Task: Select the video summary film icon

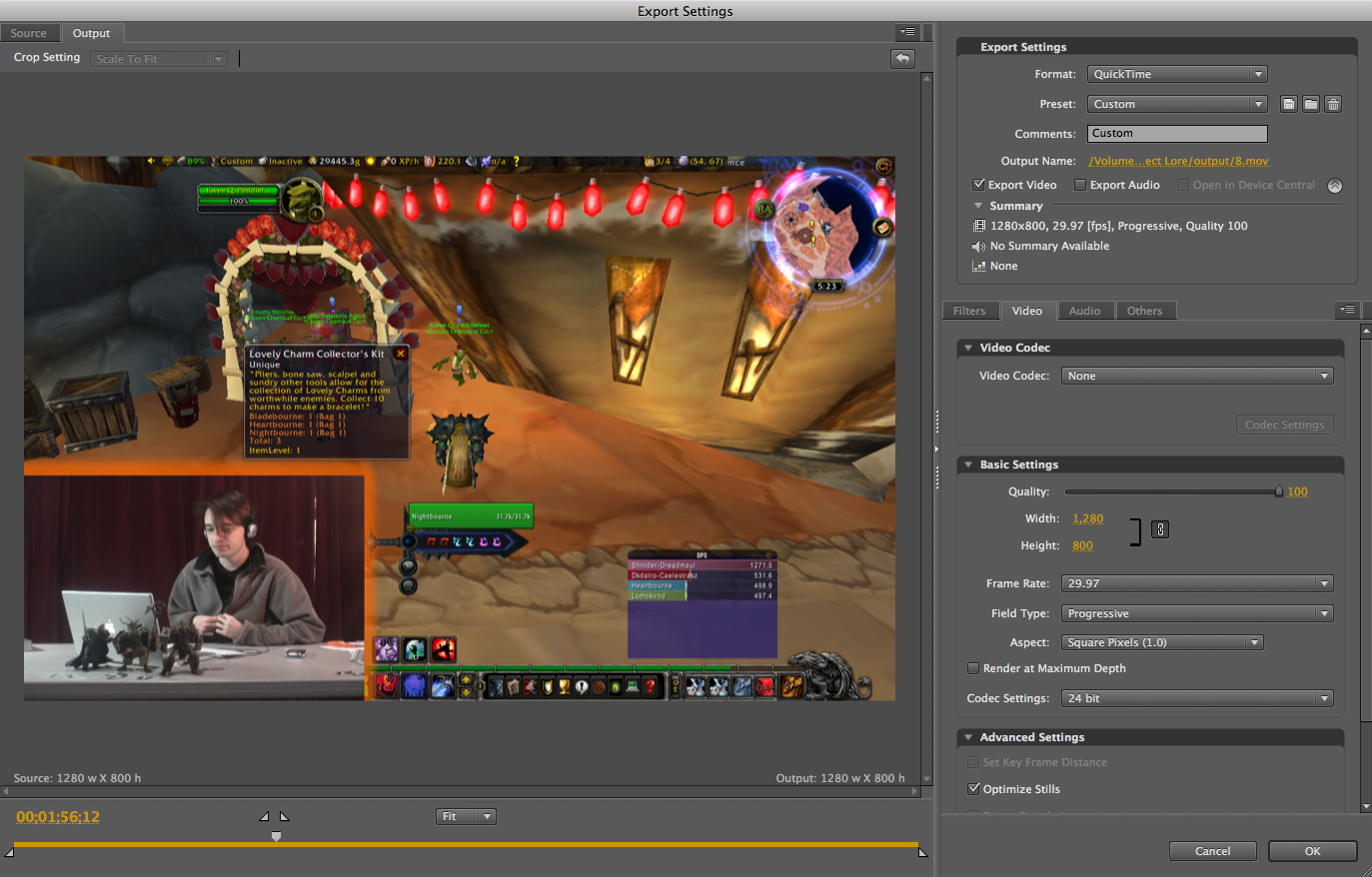Action: 979,226
